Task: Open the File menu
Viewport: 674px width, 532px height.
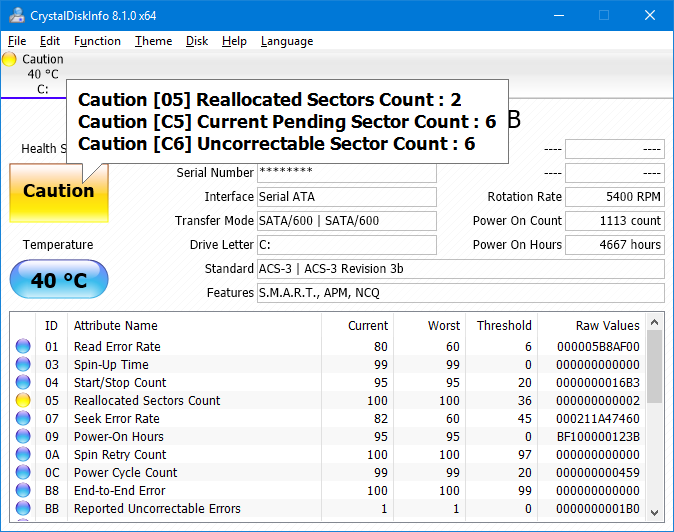Action: [17, 41]
